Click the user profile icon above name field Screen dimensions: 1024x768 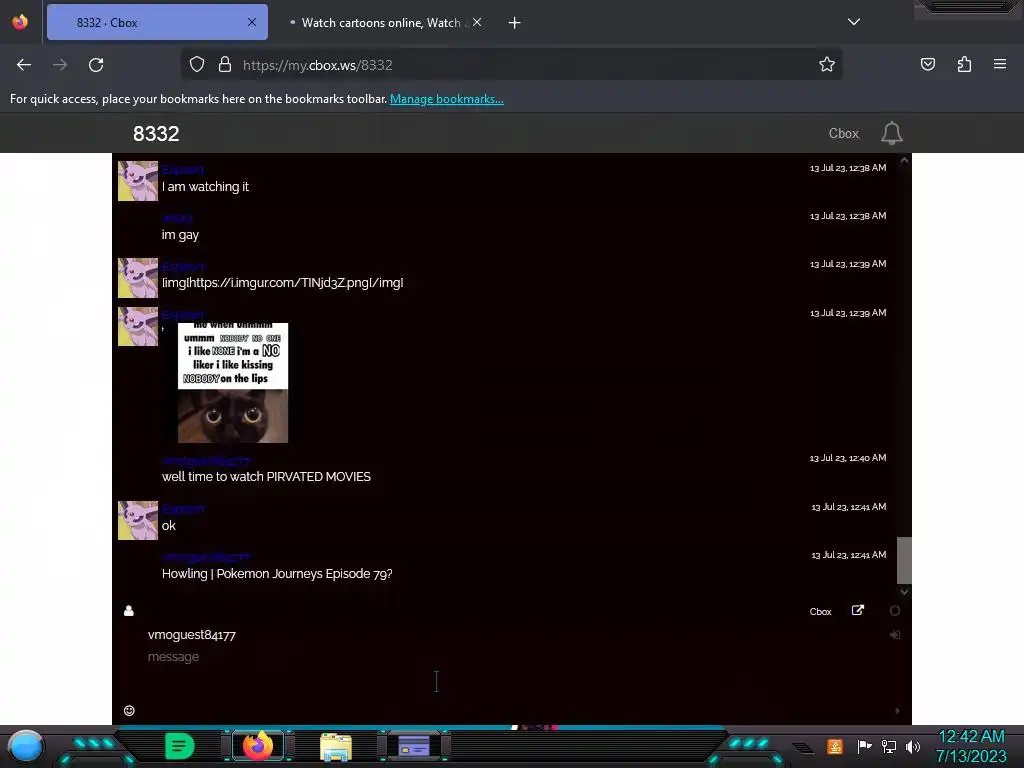pyautogui.click(x=129, y=611)
